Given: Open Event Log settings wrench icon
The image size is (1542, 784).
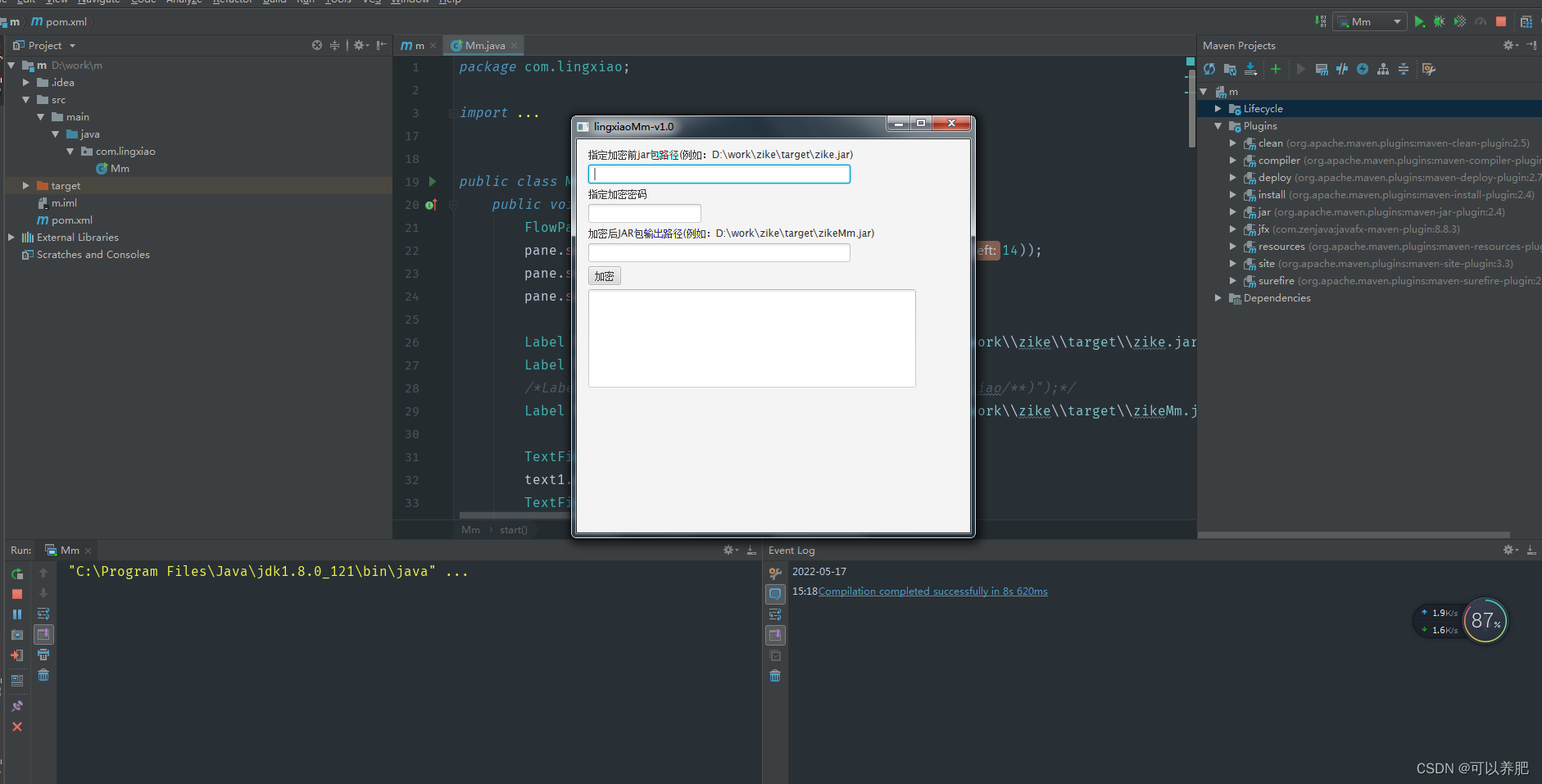Looking at the screenshot, I should tap(775, 573).
